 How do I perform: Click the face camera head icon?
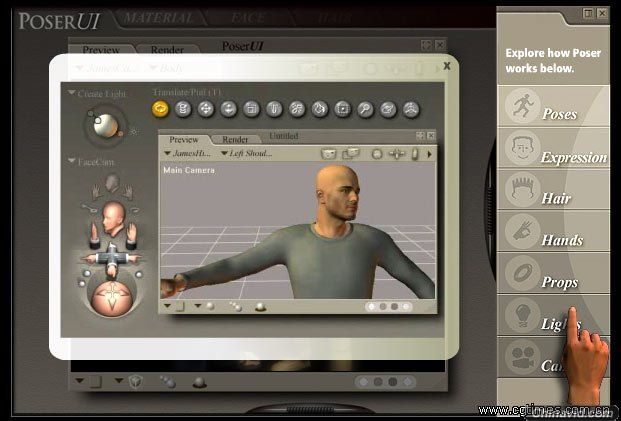pyautogui.click(x=113, y=217)
